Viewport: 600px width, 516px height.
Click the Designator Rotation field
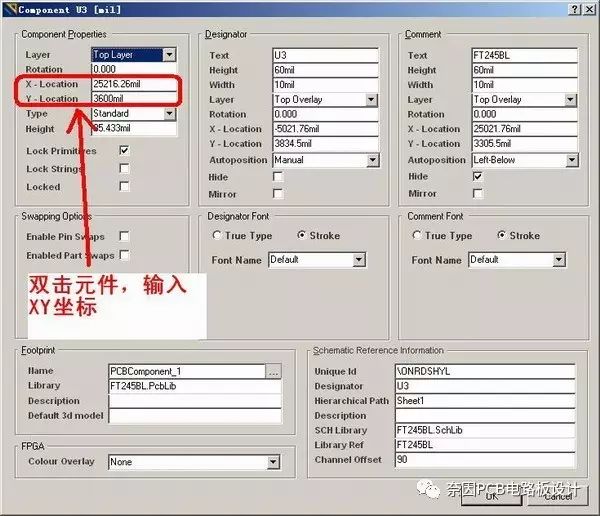pos(326,114)
